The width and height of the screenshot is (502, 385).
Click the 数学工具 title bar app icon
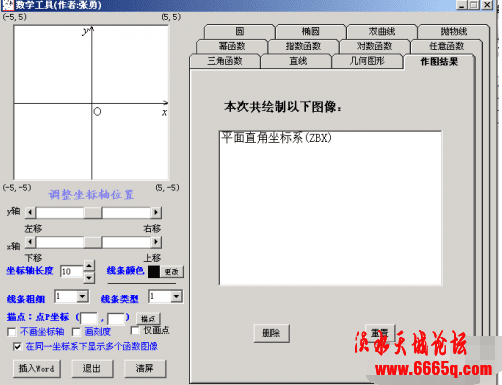7,5
